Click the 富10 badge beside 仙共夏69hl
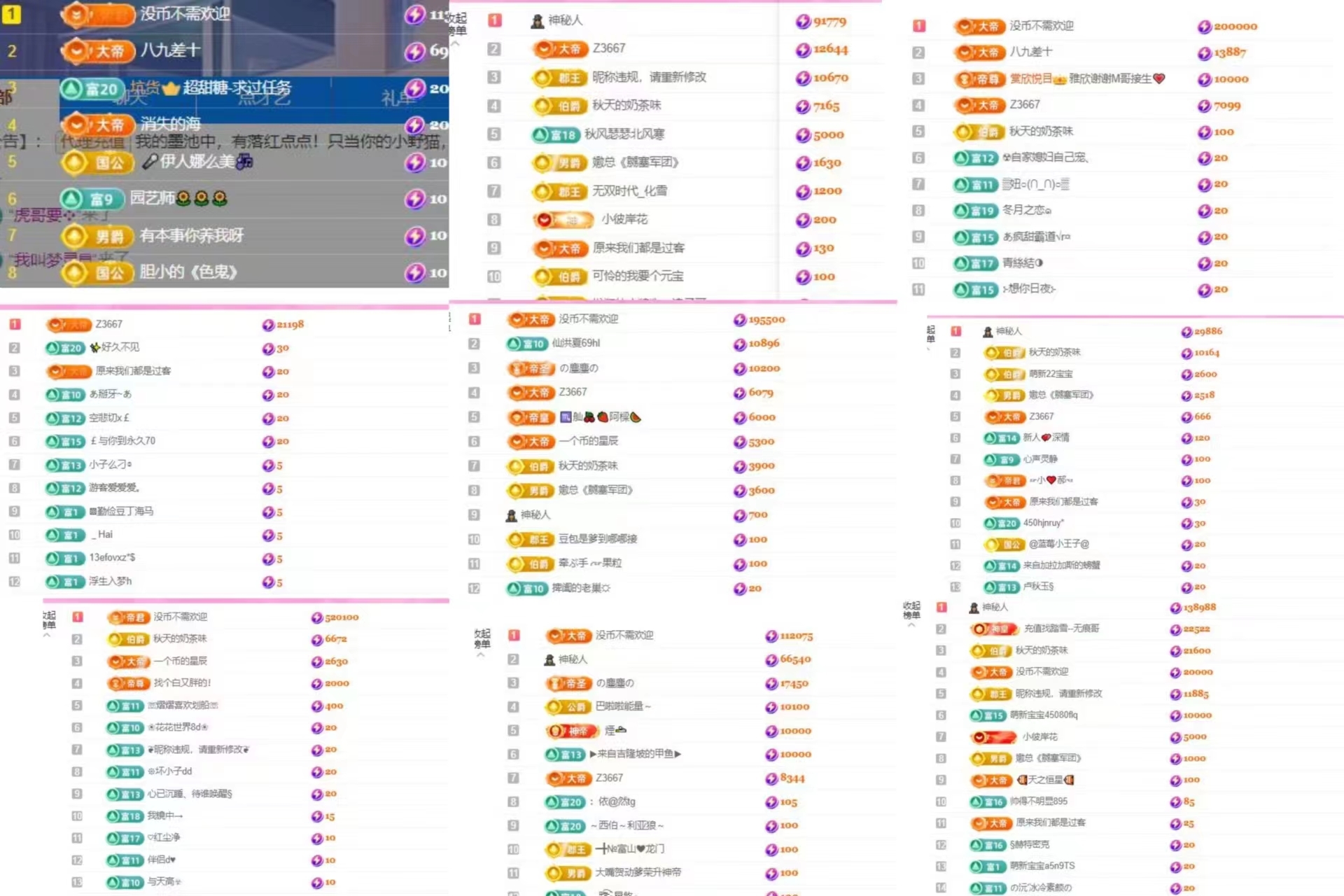The width and height of the screenshot is (1344, 896). click(527, 344)
